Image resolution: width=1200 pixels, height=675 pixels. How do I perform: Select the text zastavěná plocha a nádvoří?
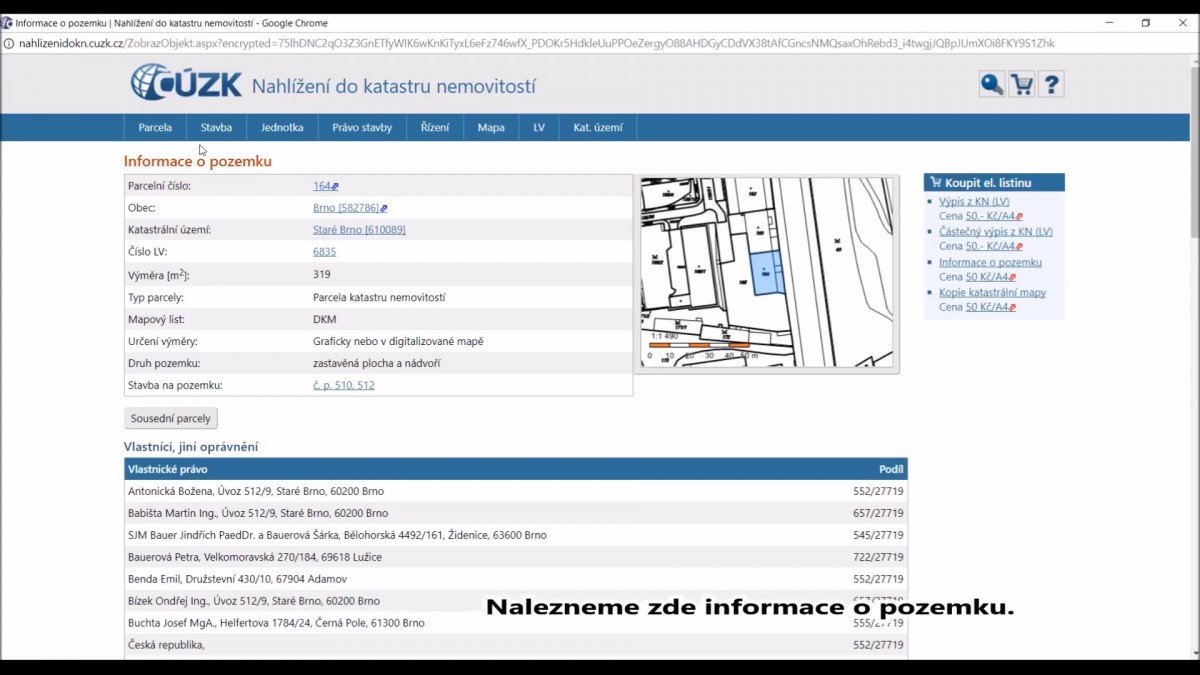376,363
